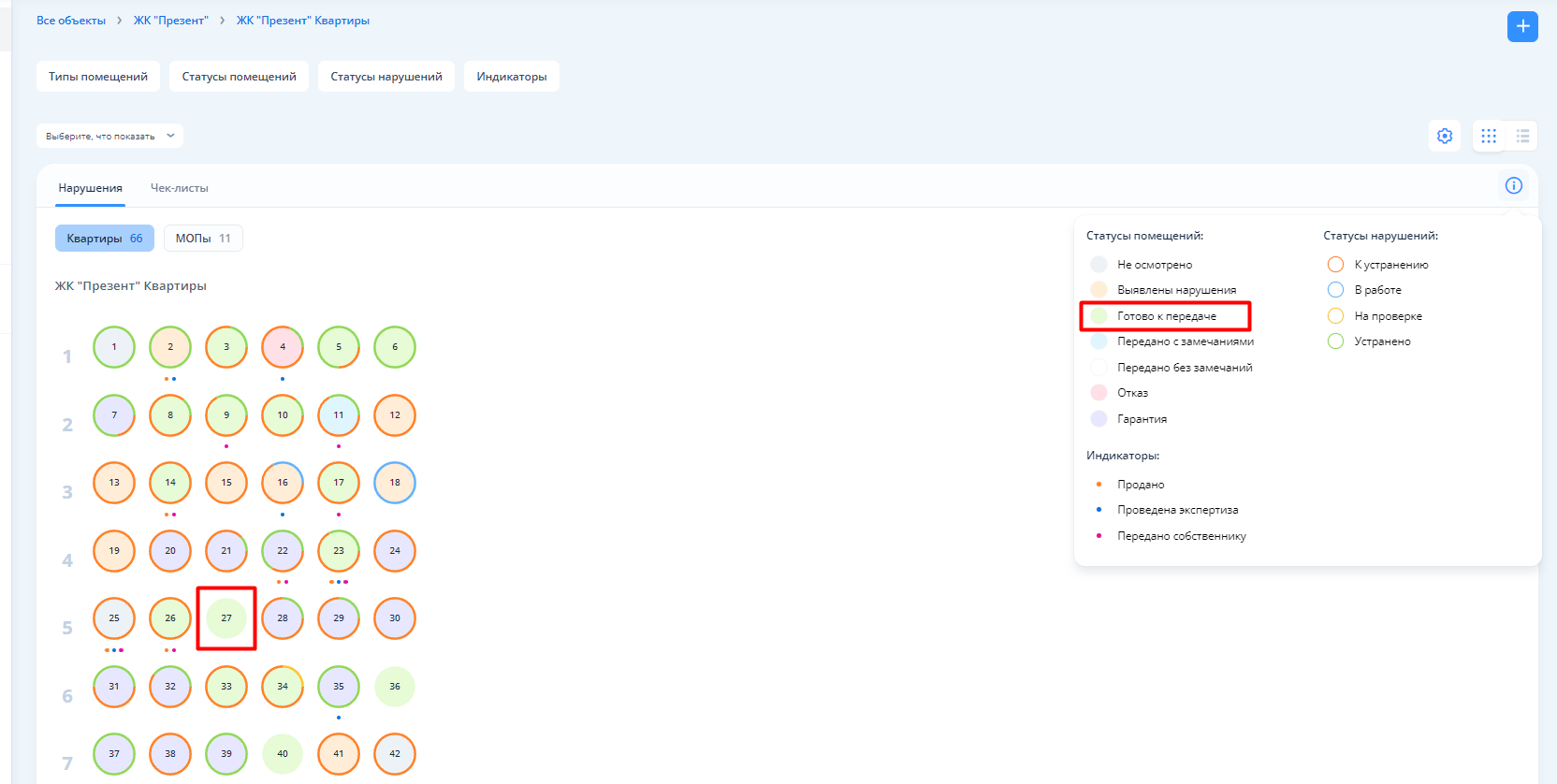Click the Индикаторы button
Screen dimensions: 1557x784
511,77
